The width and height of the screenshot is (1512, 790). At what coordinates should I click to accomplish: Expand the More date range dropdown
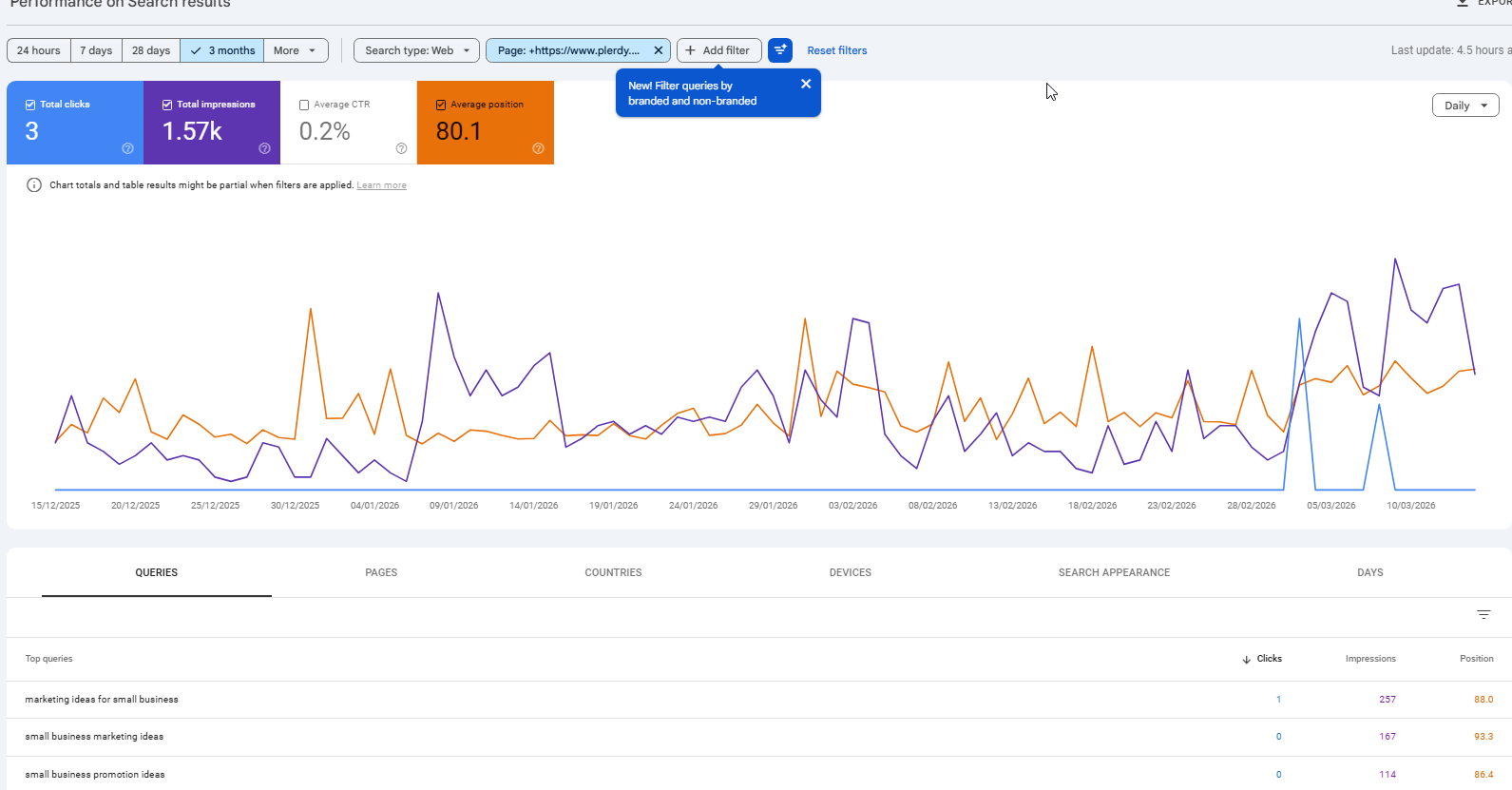point(295,50)
